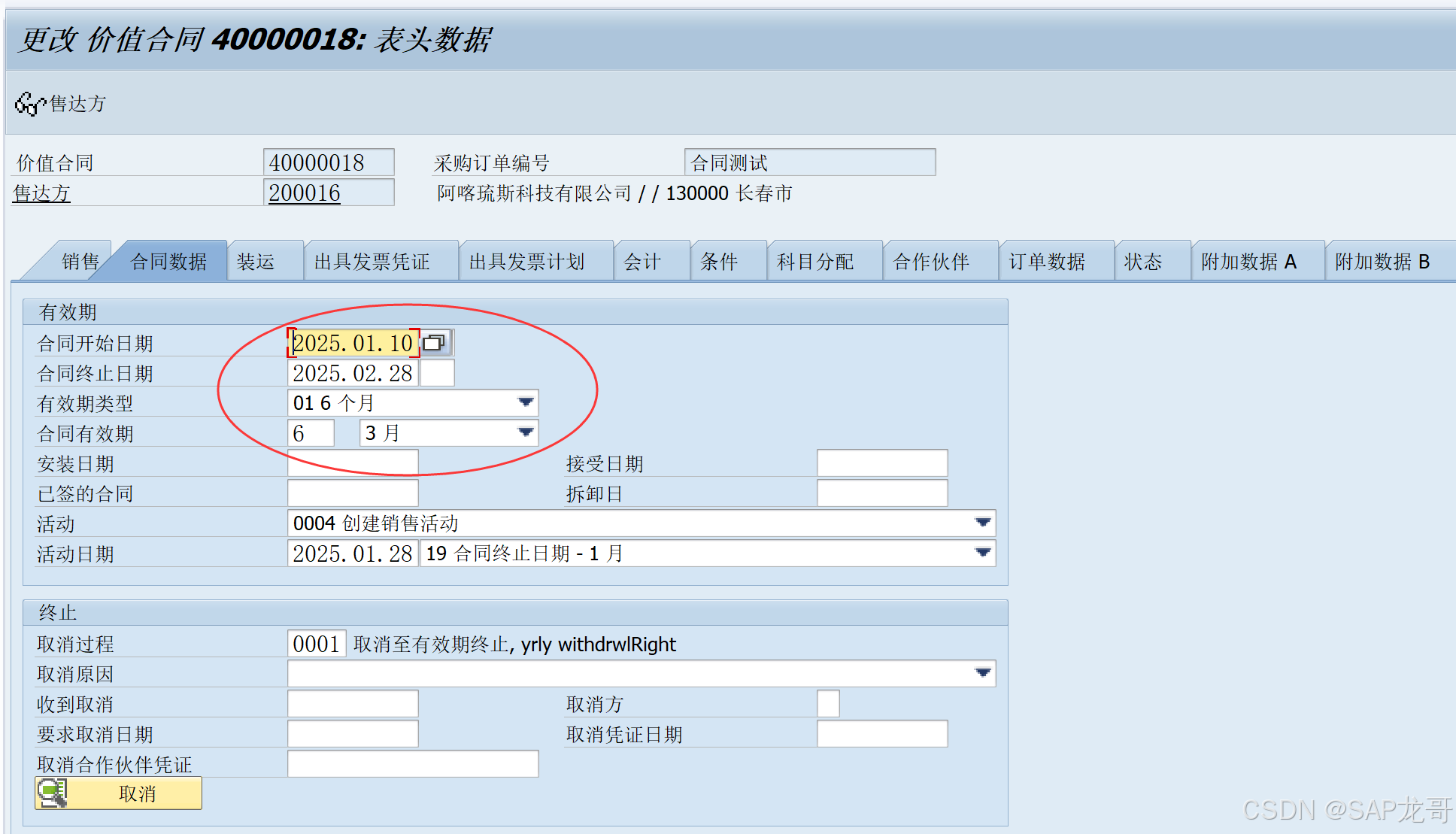Click the 售达方 label link
The height and width of the screenshot is (834, 1456).
pos(42,193)
